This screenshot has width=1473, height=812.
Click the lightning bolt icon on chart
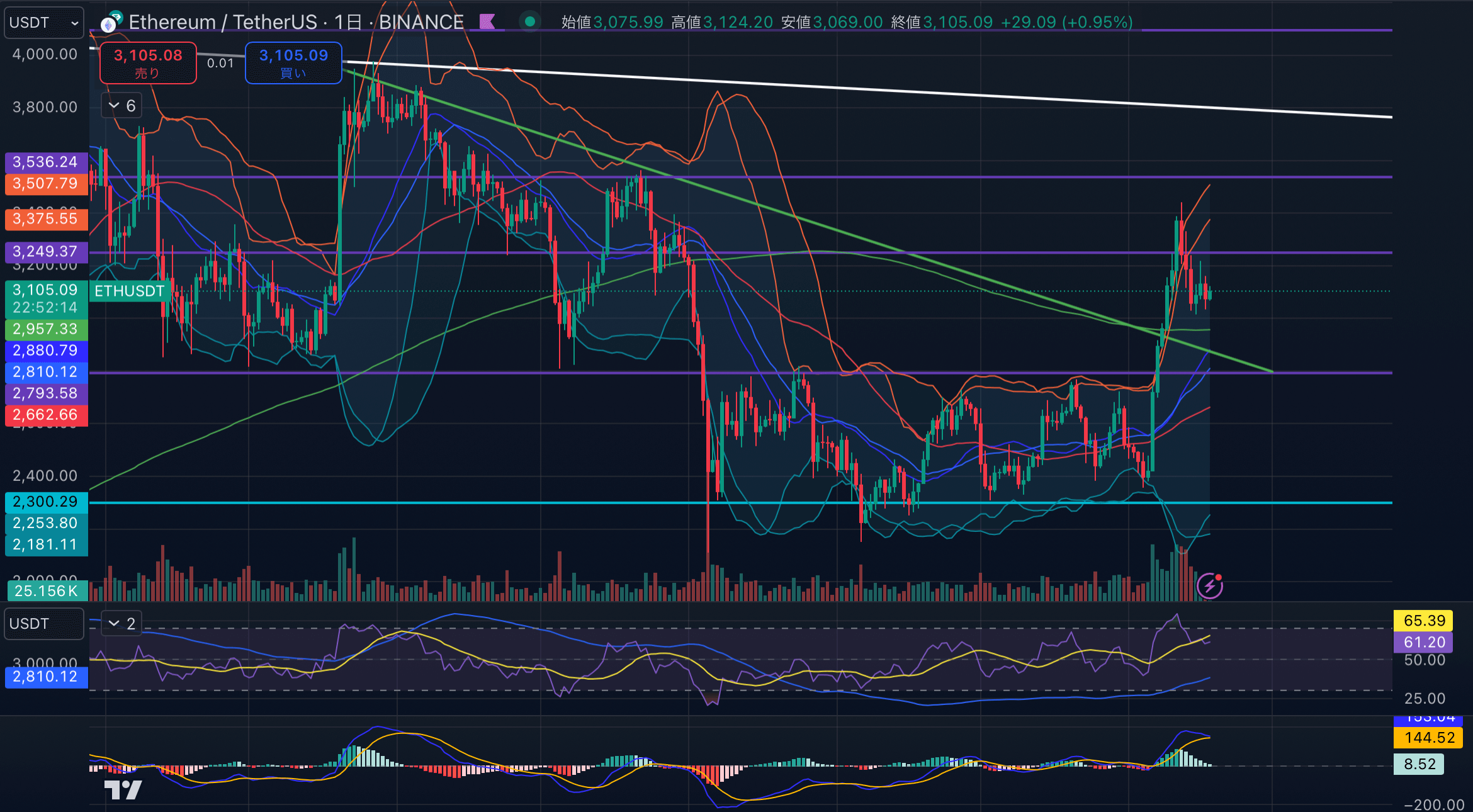[1209, 586]
